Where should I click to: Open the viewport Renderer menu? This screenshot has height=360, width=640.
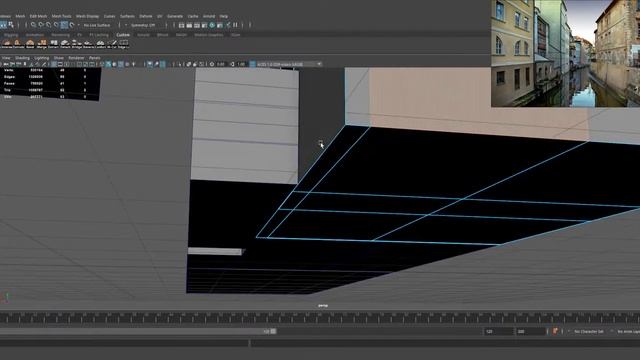(76, 58)
